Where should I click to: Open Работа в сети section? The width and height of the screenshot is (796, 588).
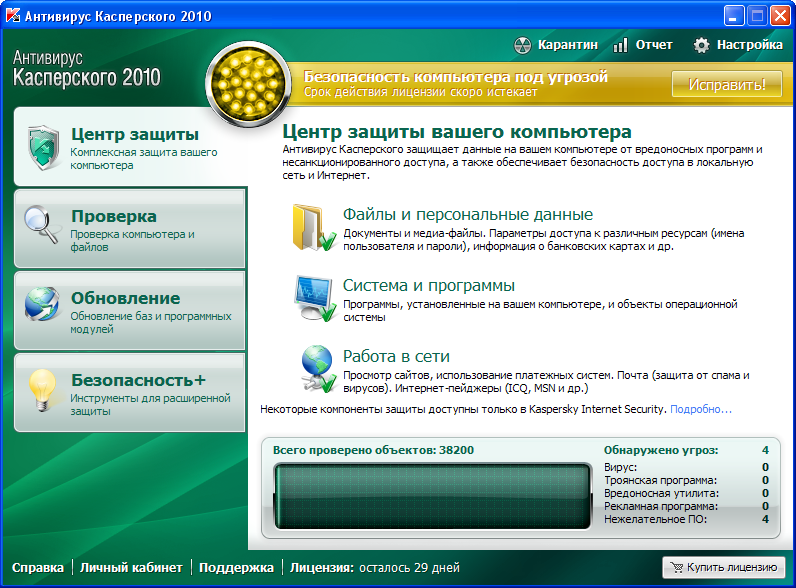[396, 356]
